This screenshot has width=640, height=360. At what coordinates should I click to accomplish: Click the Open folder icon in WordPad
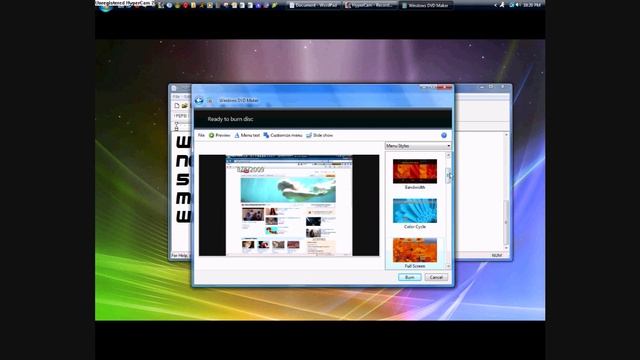click(184, 106)
